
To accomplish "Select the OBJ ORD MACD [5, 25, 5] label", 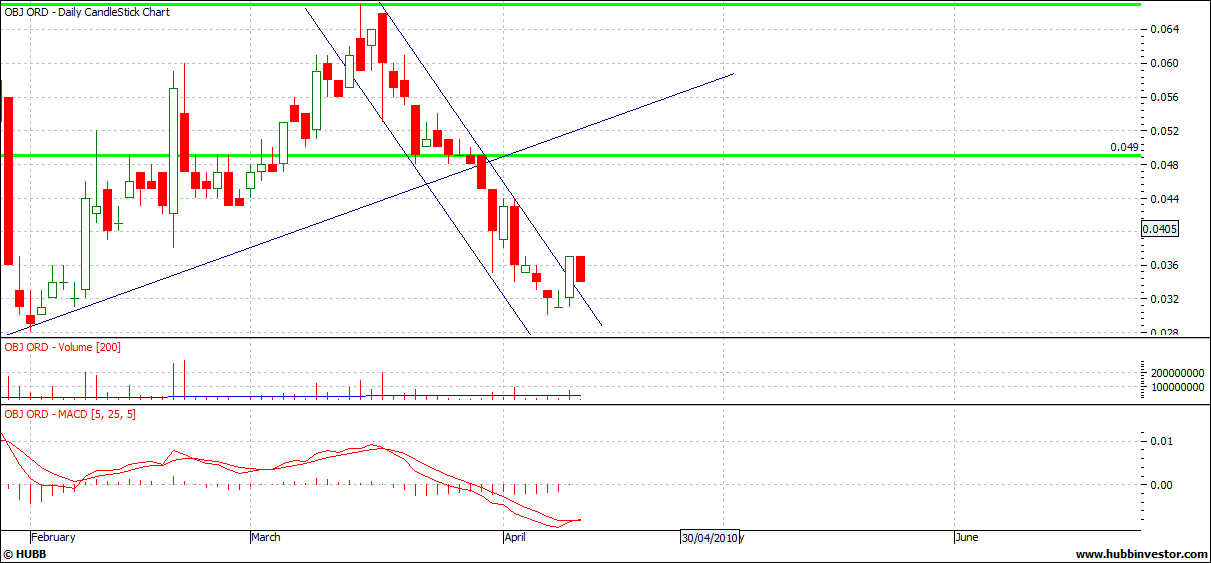I will (x=70, y=414).
